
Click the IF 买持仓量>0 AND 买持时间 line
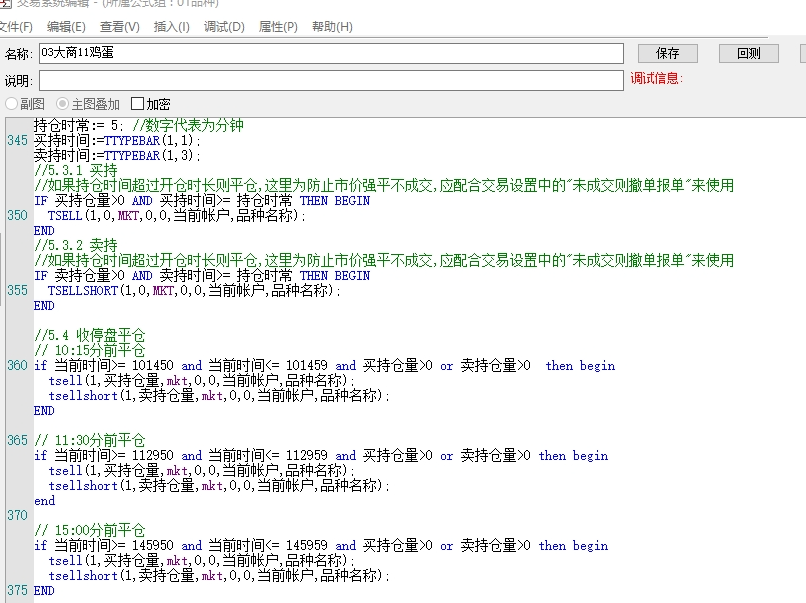point(202,200)
